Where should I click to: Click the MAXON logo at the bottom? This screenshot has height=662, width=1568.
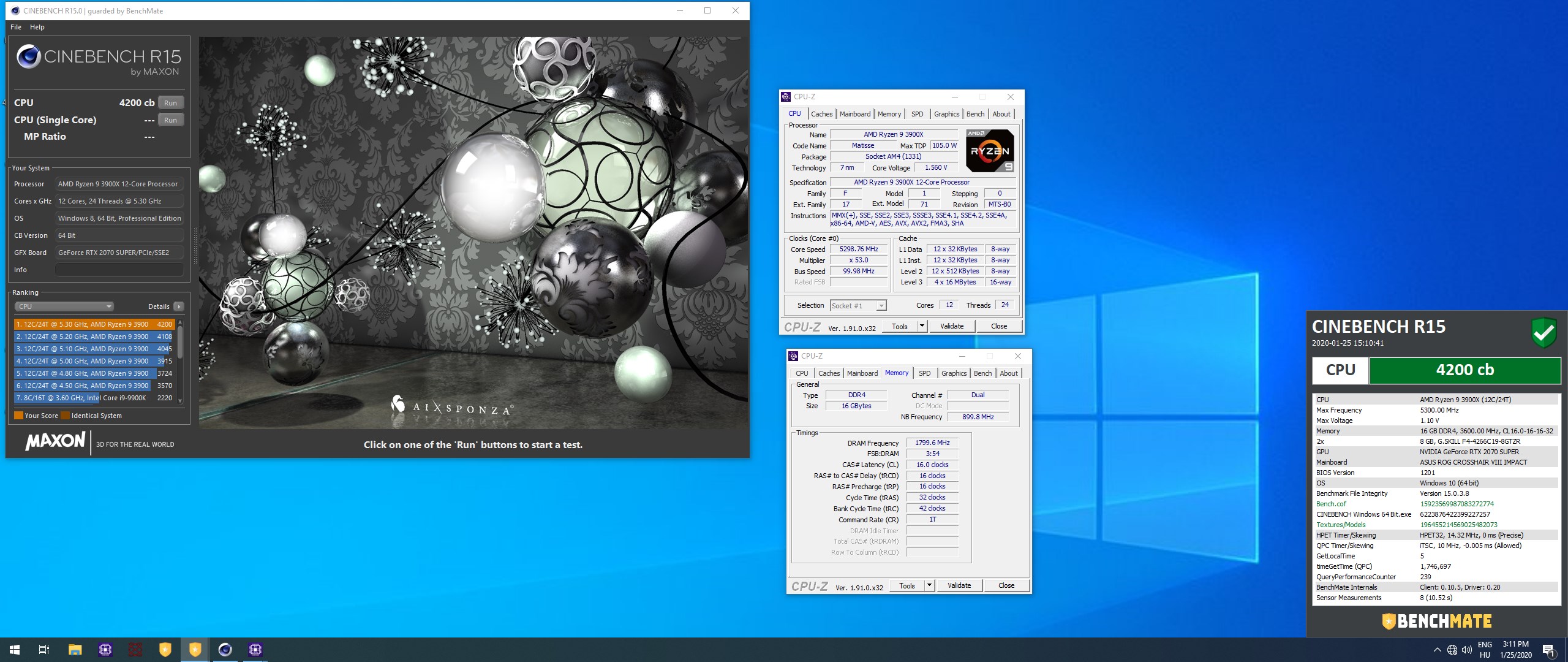coord(55,441)
